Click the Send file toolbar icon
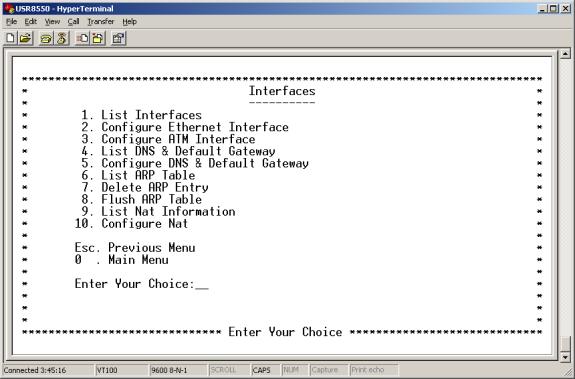The image size is (575, 379). click(82, 38)
